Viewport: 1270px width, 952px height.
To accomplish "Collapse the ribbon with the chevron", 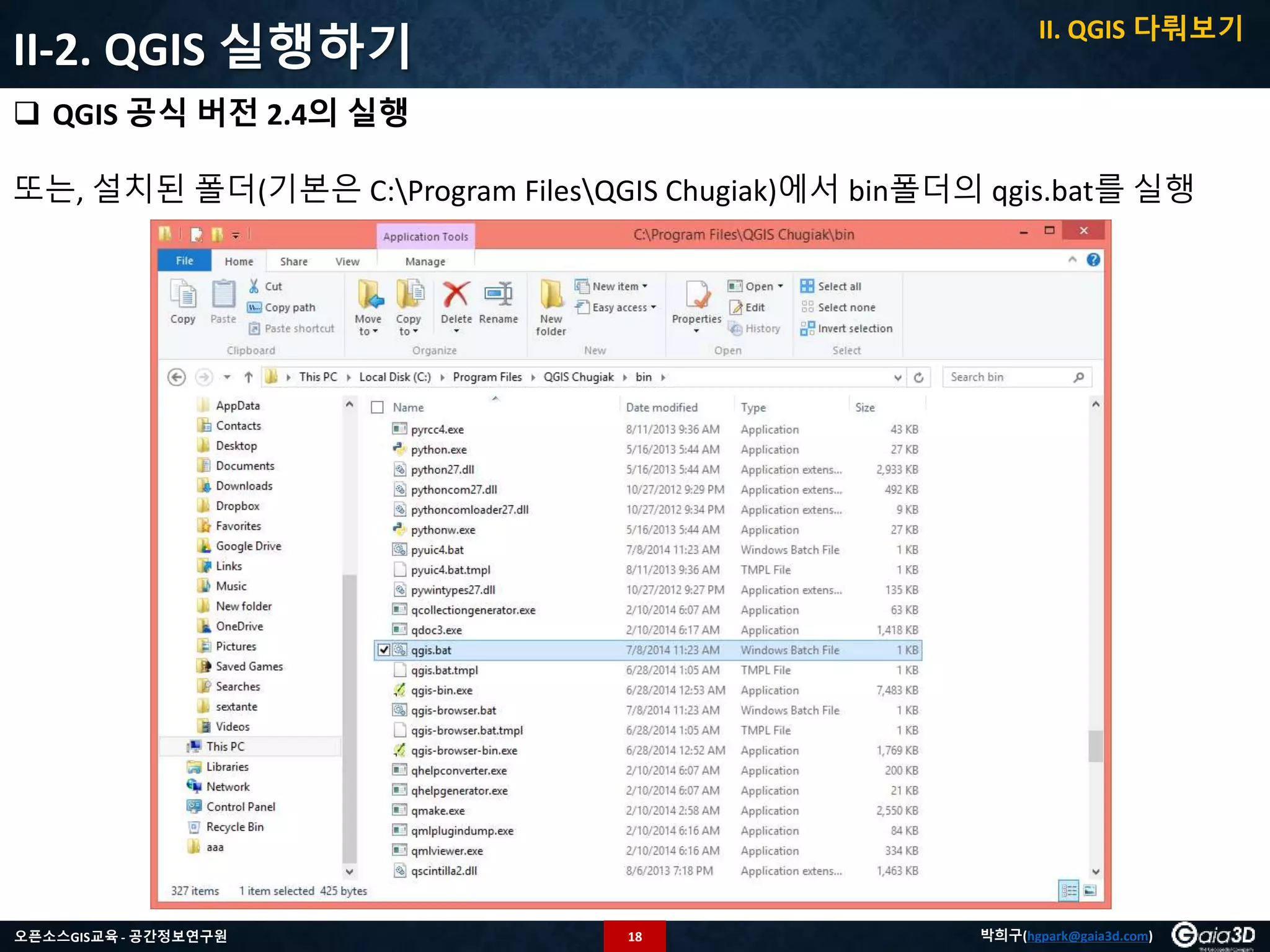I will (1072, 260).
